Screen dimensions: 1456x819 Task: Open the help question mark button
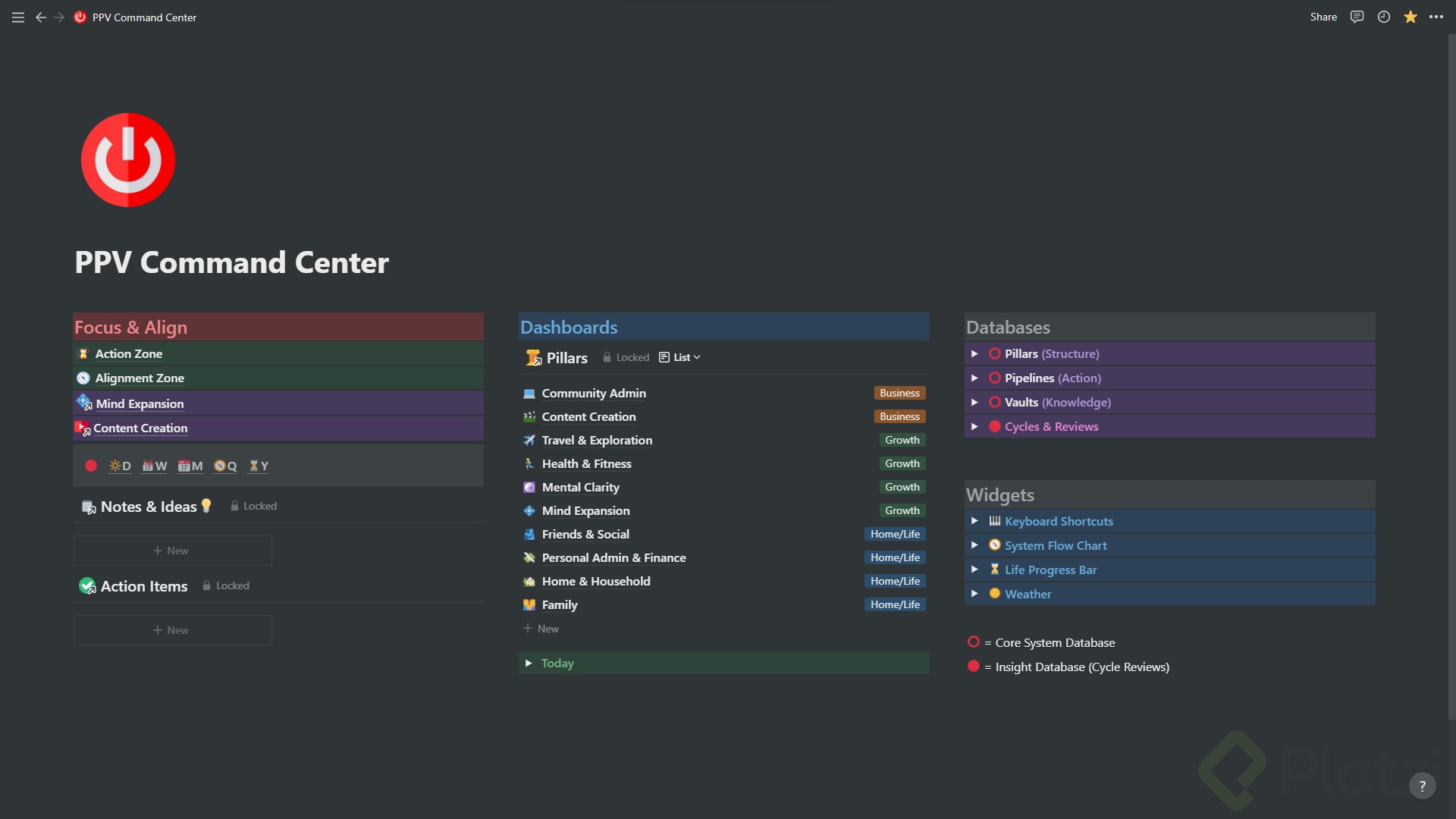coord(1423,786)
